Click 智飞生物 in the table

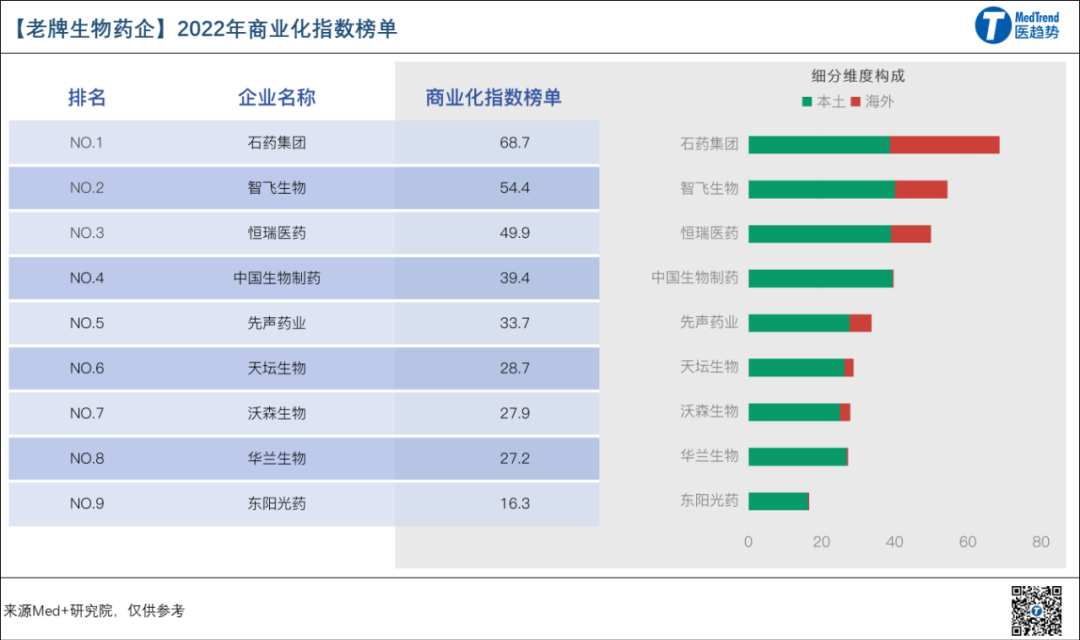click(x=277, y=187)
